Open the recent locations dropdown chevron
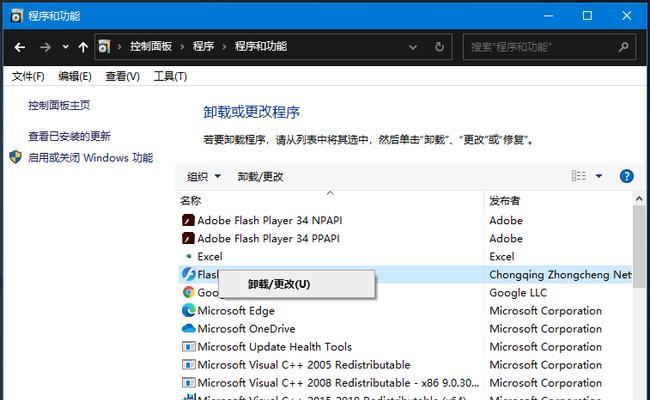 (65, 47)
